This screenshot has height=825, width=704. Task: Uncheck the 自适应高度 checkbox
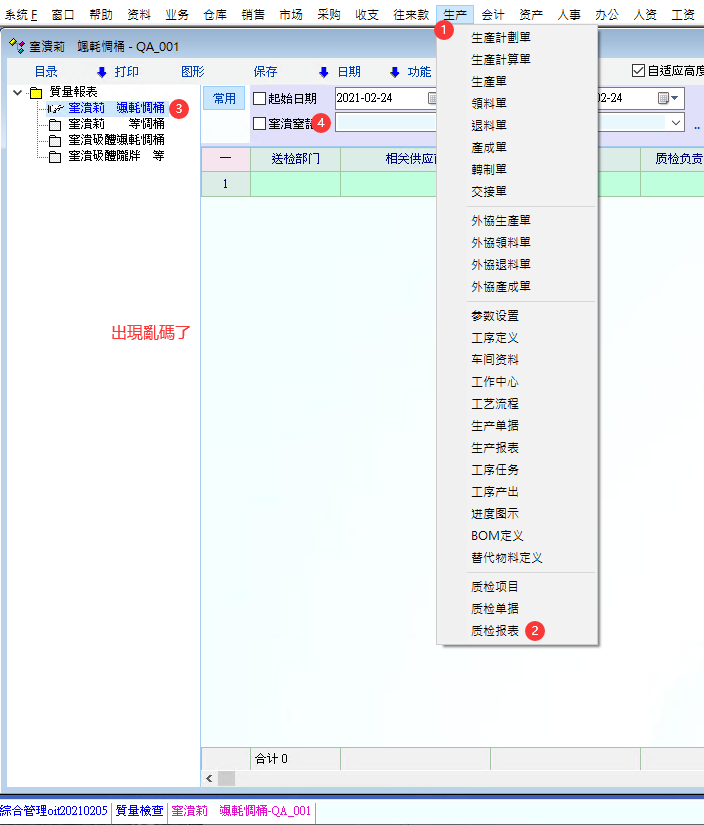point(638,71)
